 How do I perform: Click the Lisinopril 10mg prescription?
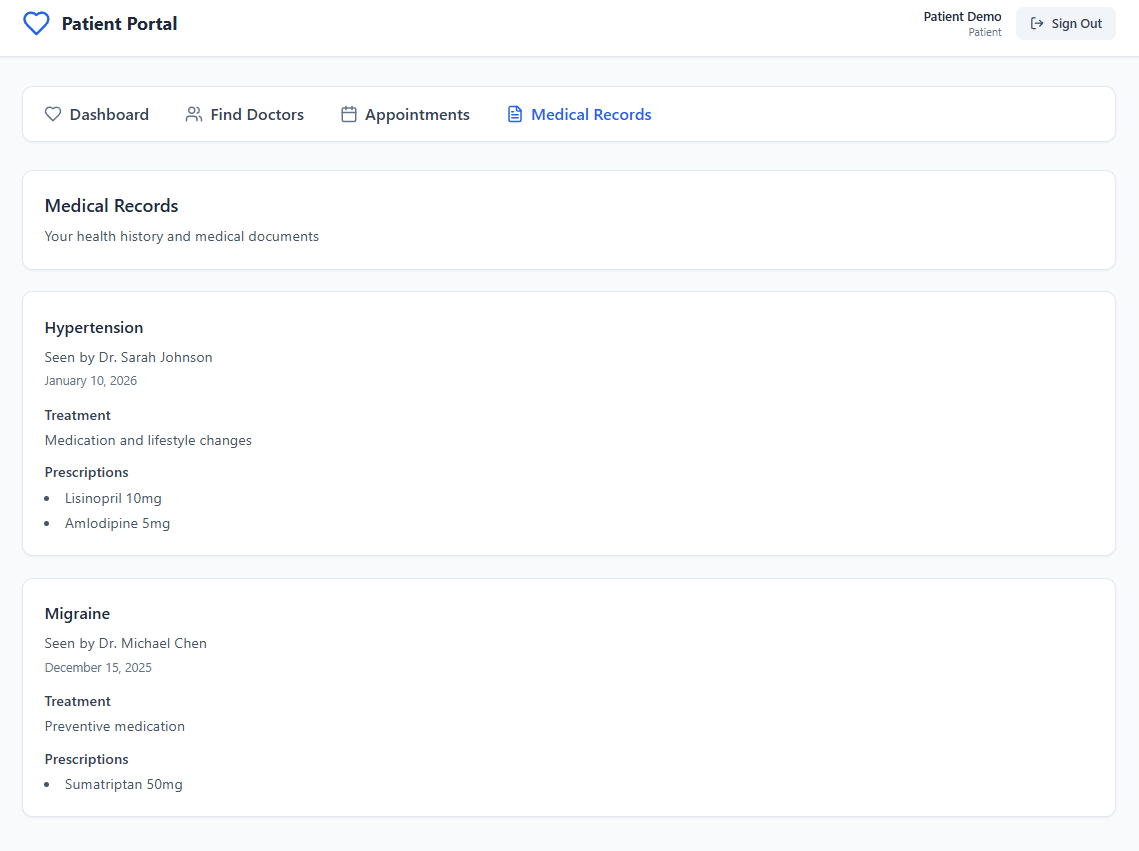[x=113, y=498]
